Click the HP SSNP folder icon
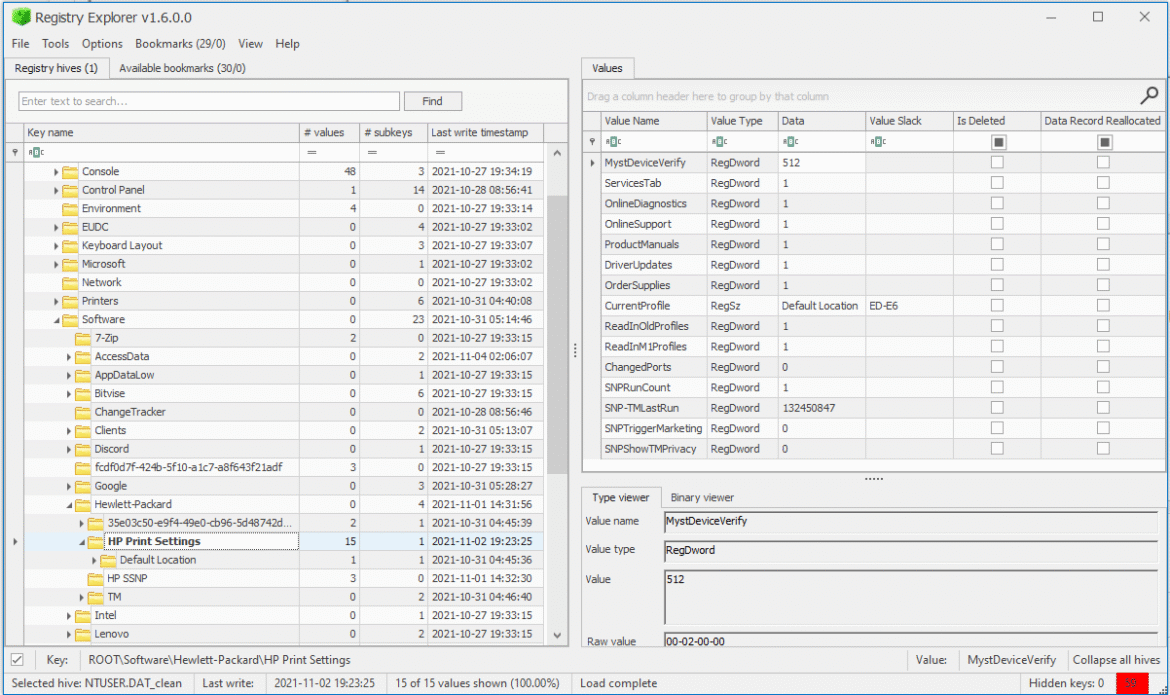This screenshot has height=695, width=1170. [95, 578]
